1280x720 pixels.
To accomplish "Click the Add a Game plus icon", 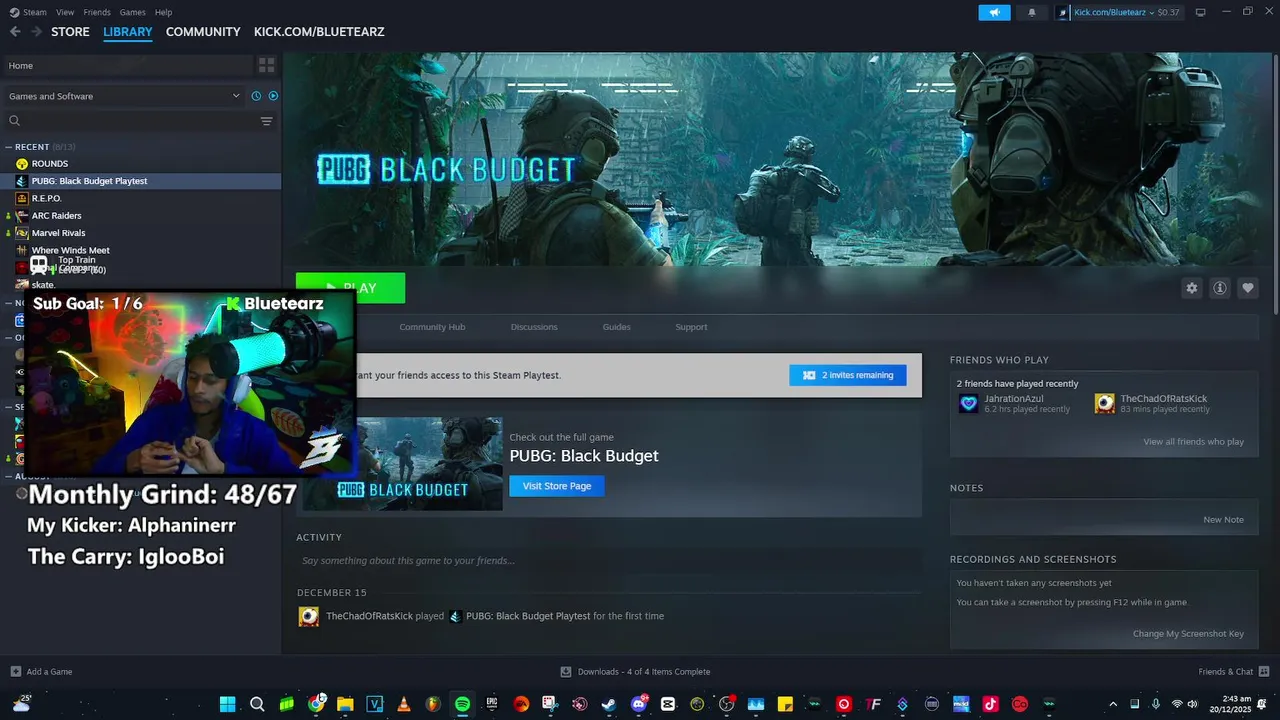I will click(x=15, y=671).
